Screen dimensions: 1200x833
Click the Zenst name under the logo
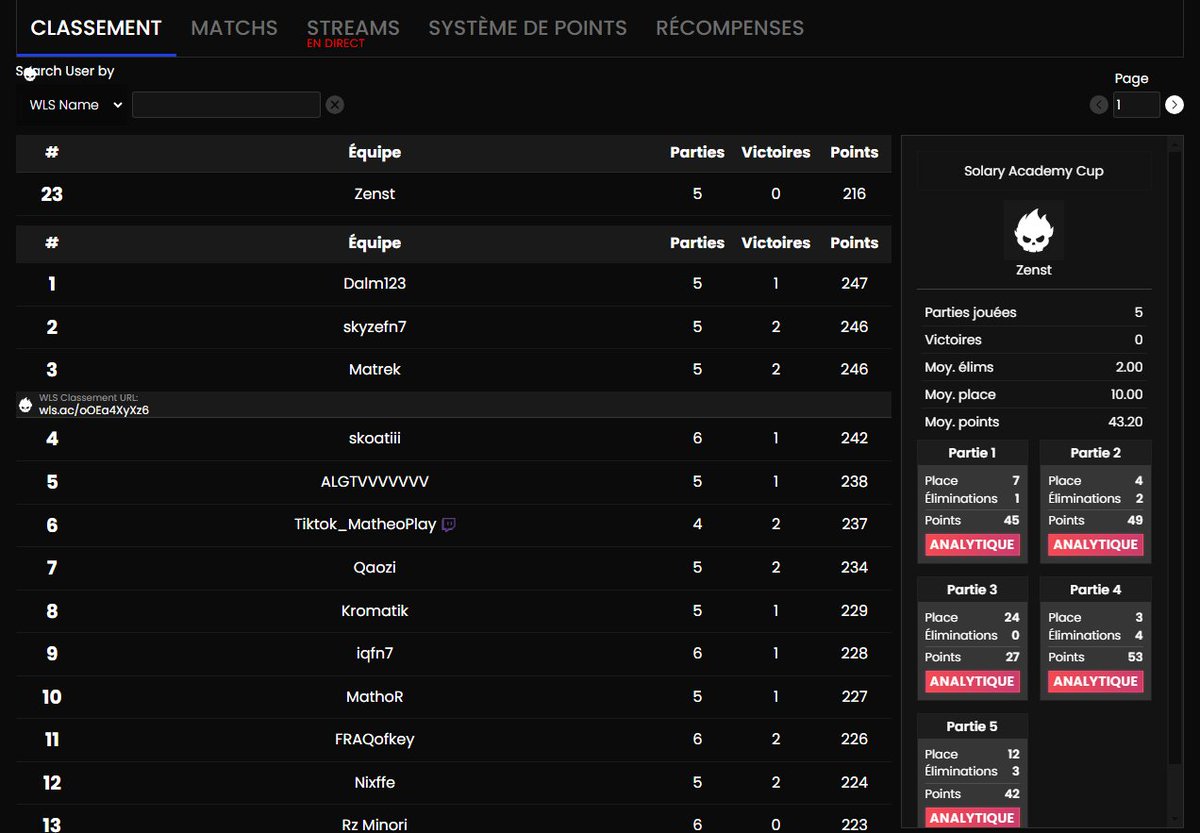pyautogui.click(x=1034, y=270)
